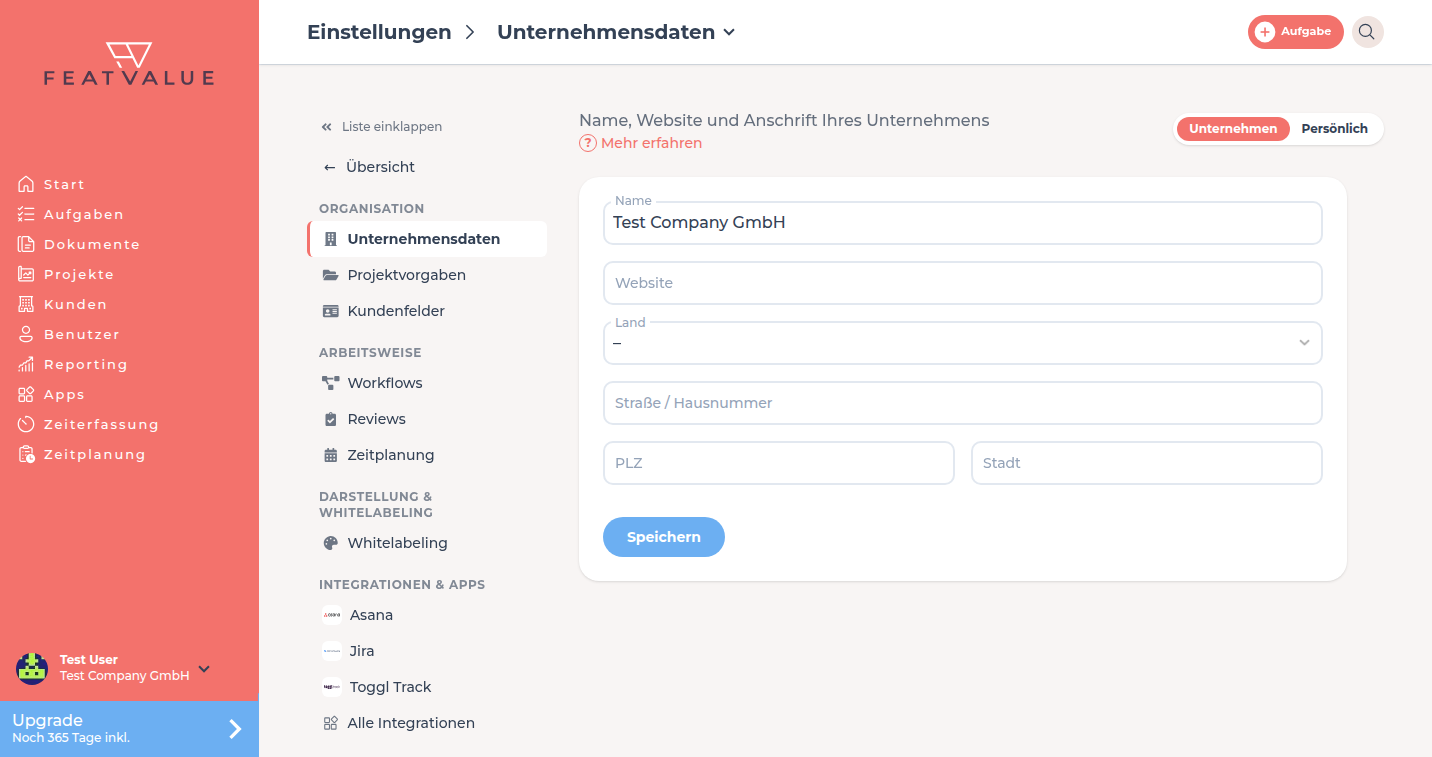Viewport: 1432px width, 757px height.
Task: Create a new task with Aufgabe button
Action: [x=1295, y=32]
